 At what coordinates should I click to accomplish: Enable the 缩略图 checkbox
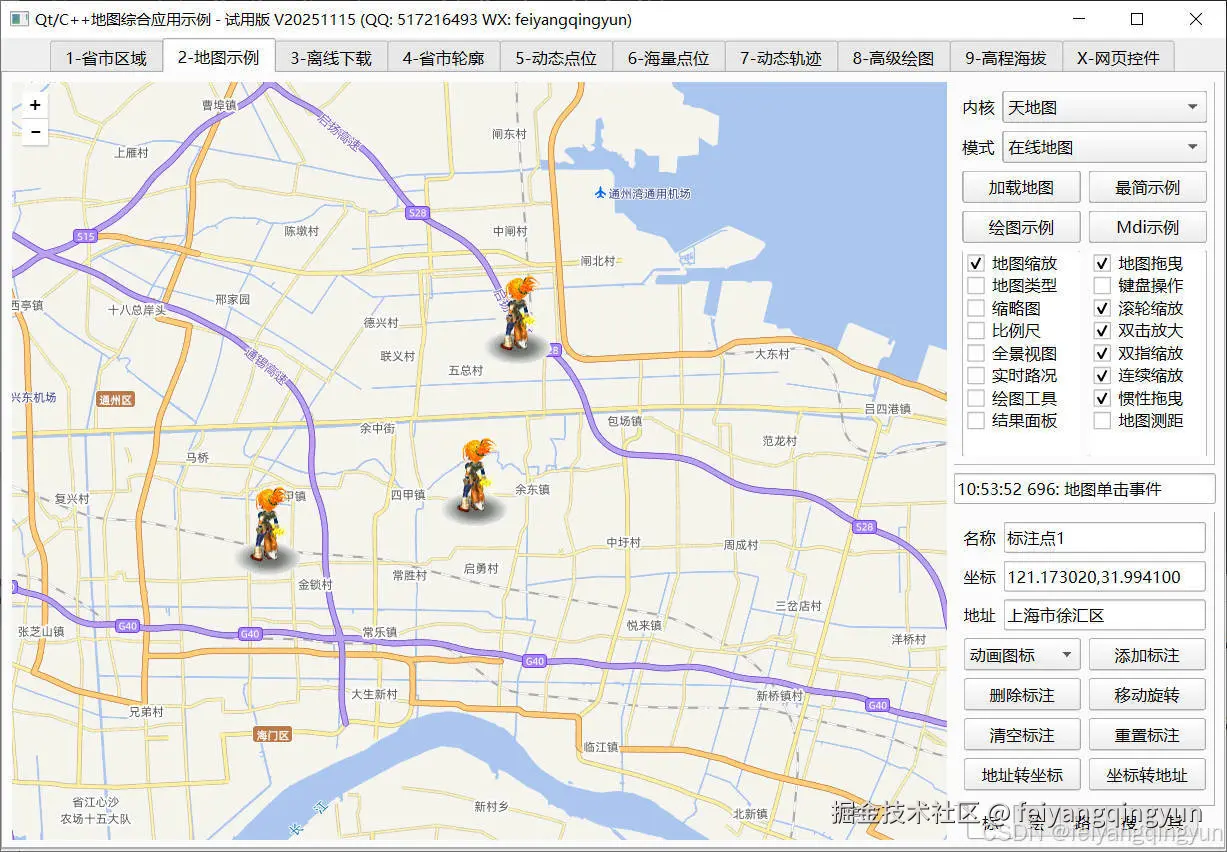976,309
